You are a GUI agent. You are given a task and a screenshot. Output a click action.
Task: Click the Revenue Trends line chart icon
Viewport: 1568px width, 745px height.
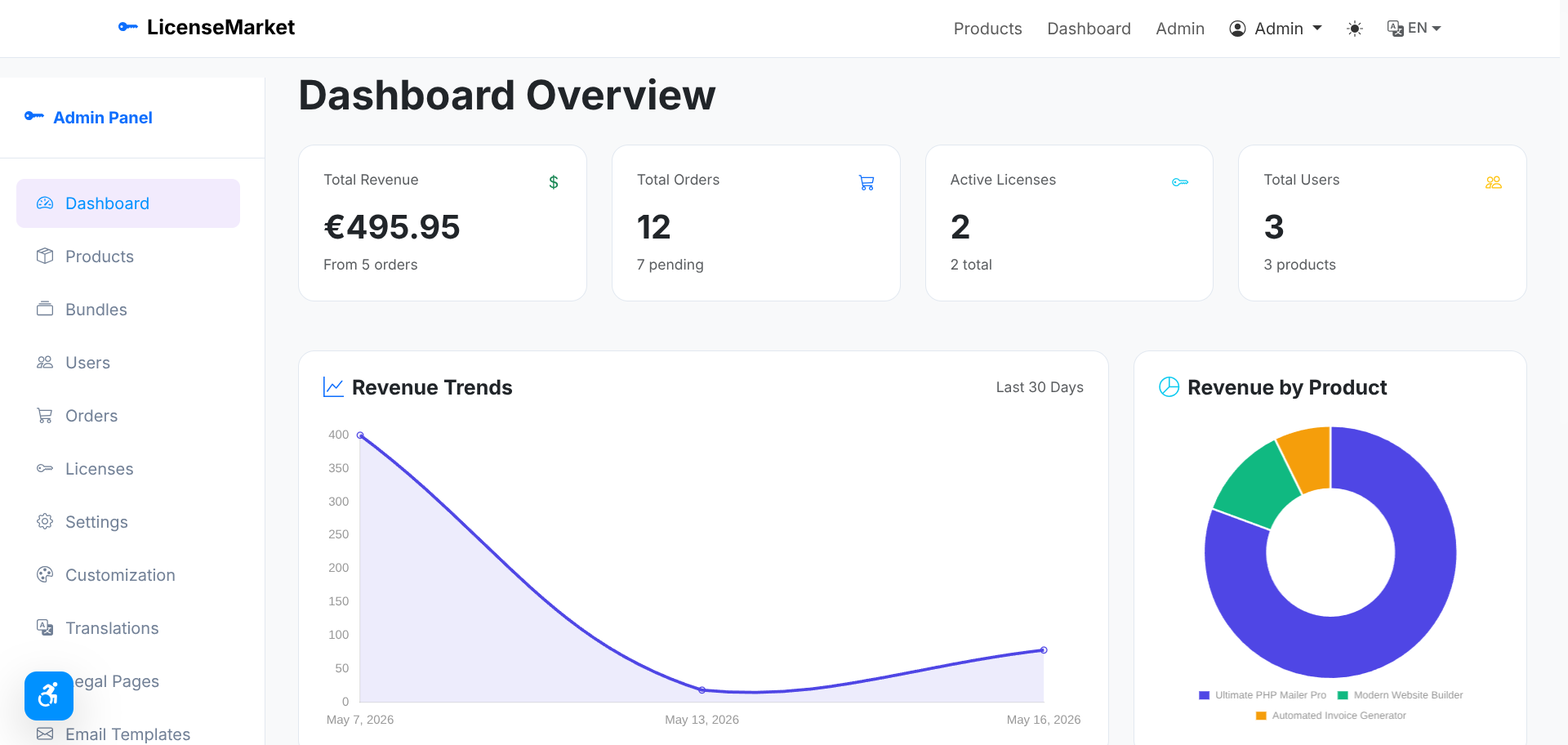(333, 387)
